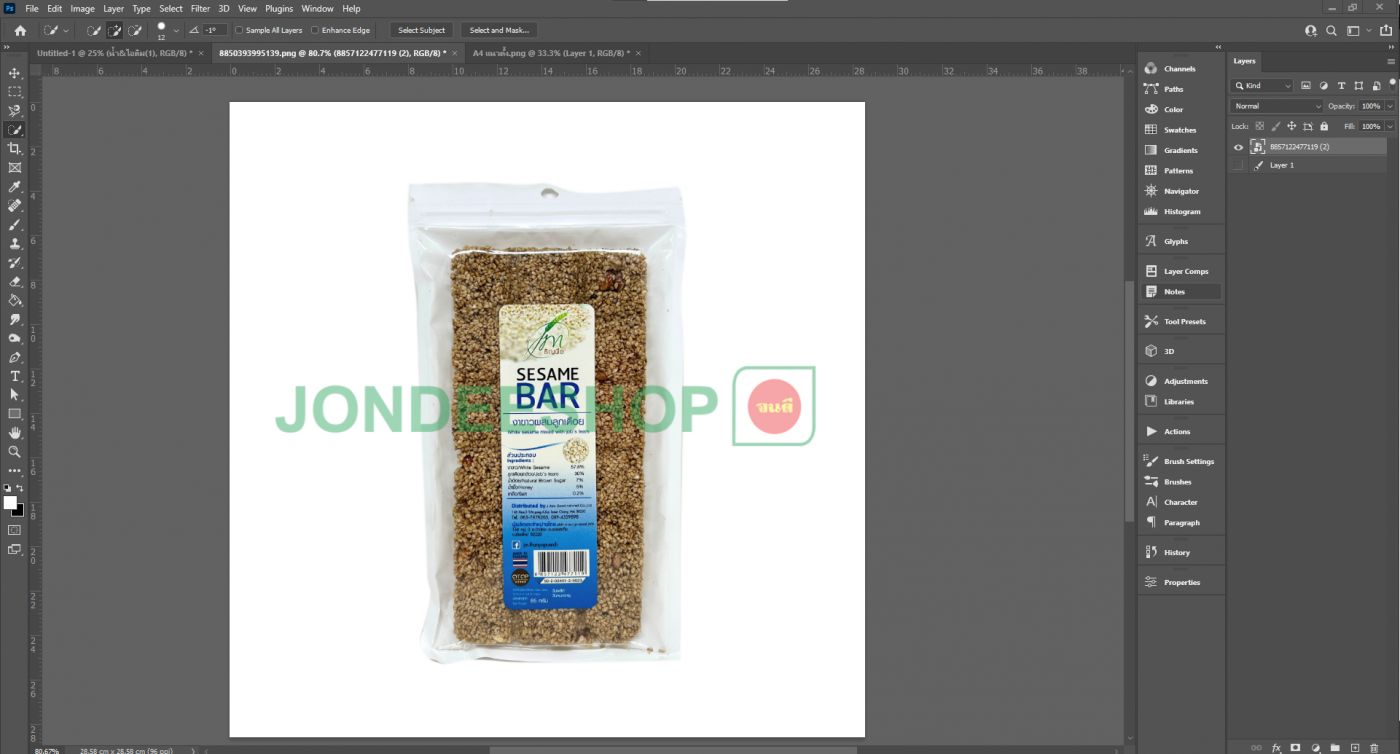
Task: Switch to the Untitled-1 document tab
Action: coord(112,53)
